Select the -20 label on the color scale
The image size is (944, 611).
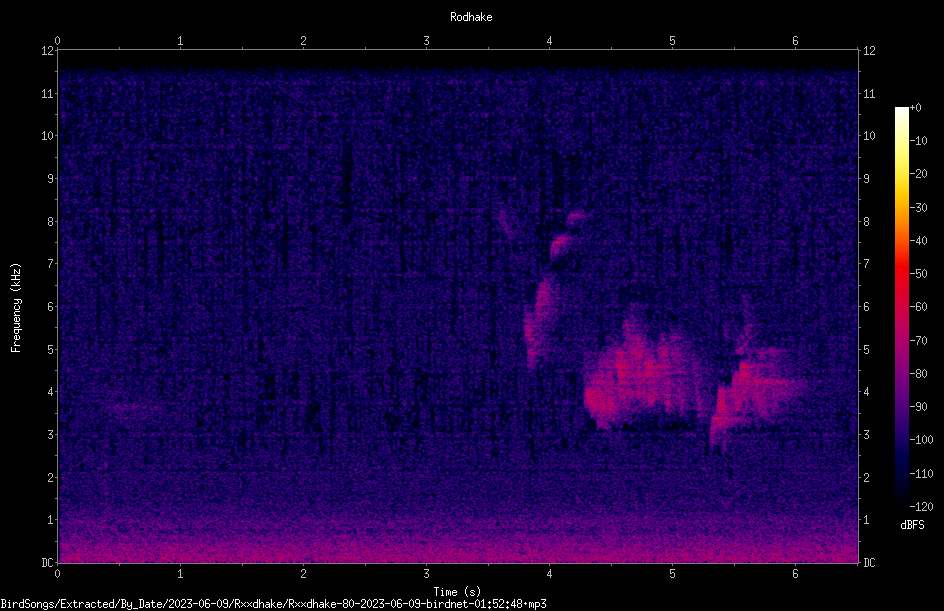[919, 174]
